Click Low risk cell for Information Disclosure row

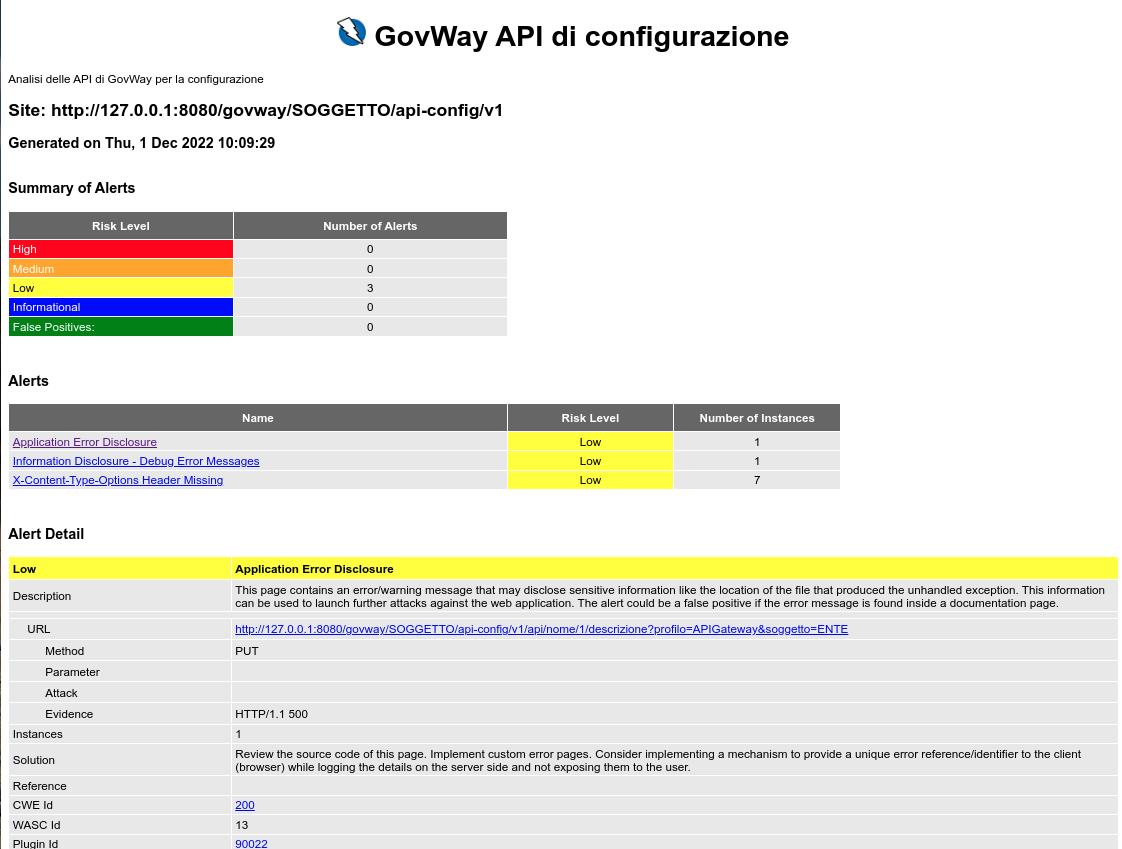click(x=590, y=461)
